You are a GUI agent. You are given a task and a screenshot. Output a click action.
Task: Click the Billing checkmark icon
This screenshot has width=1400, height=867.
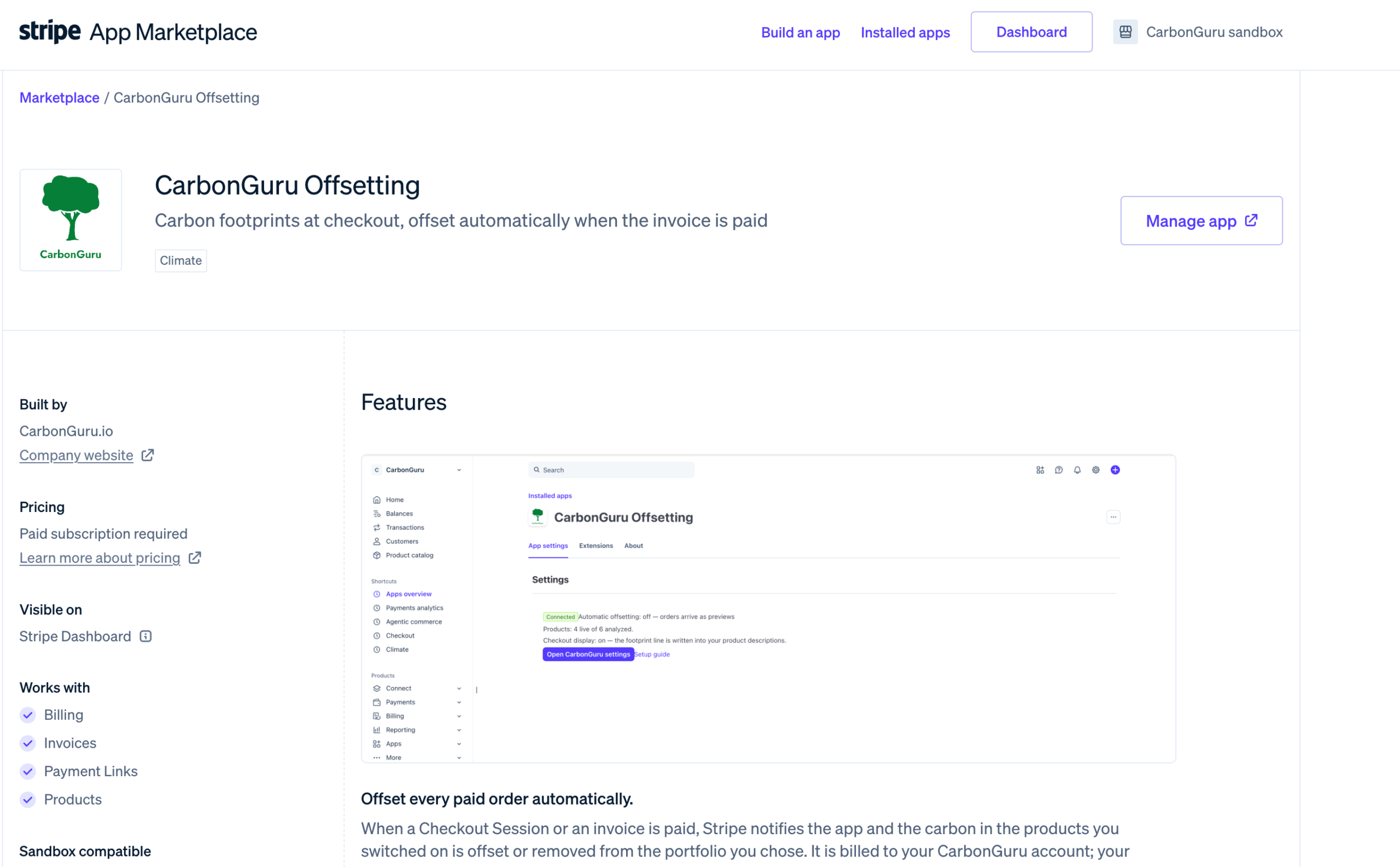click(27, 715)
